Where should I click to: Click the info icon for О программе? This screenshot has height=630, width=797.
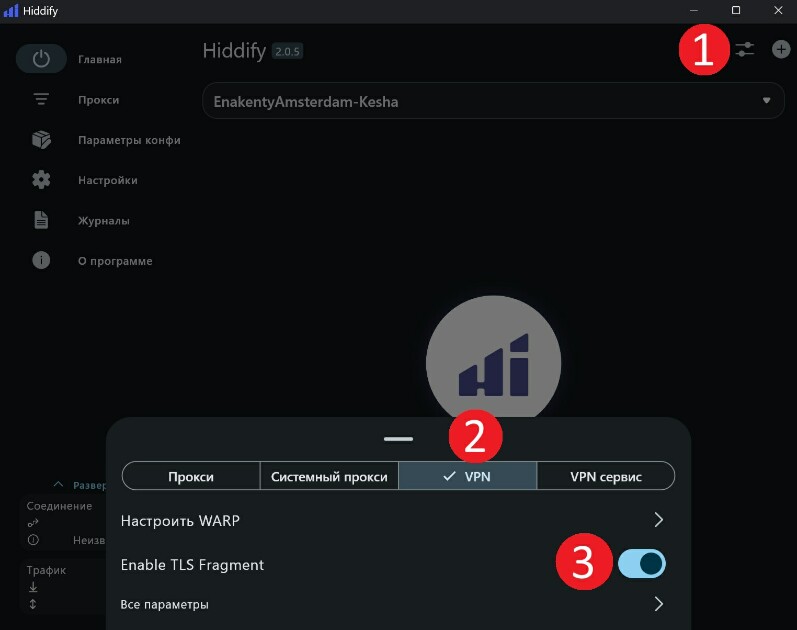41,260
